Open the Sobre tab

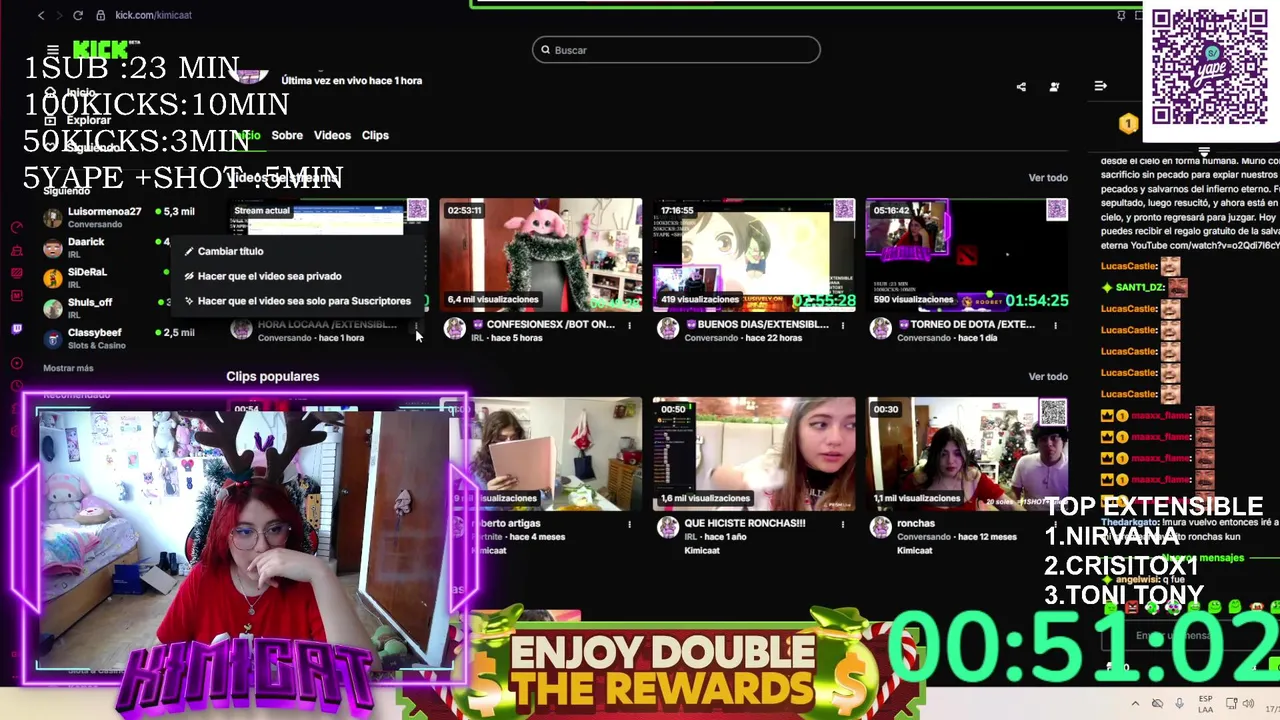tap(287, 135)
